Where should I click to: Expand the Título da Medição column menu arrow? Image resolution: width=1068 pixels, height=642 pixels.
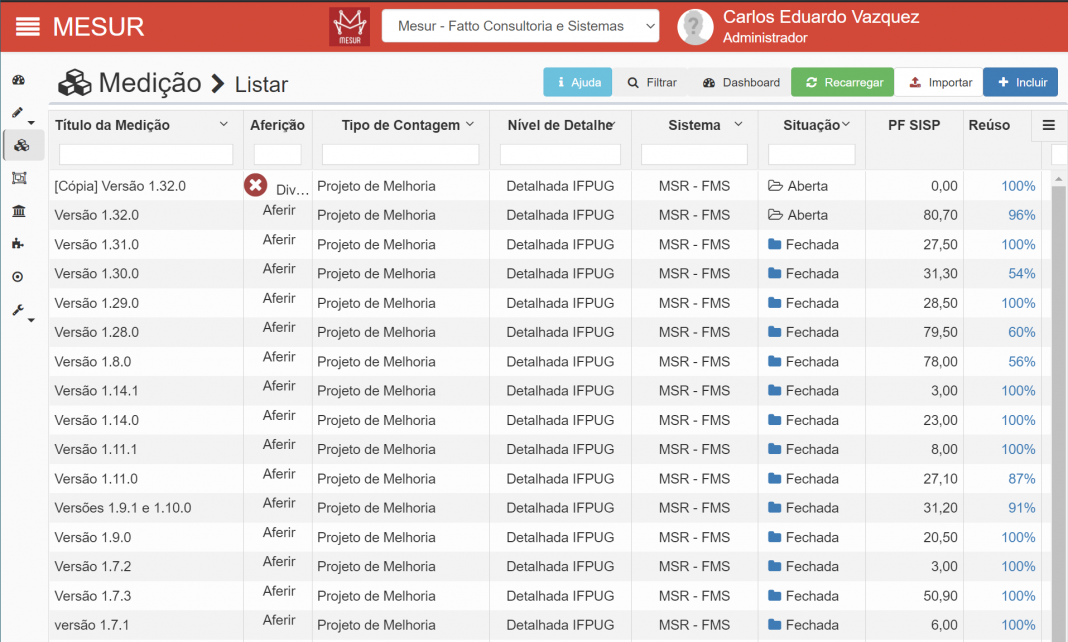pos(223,124)
